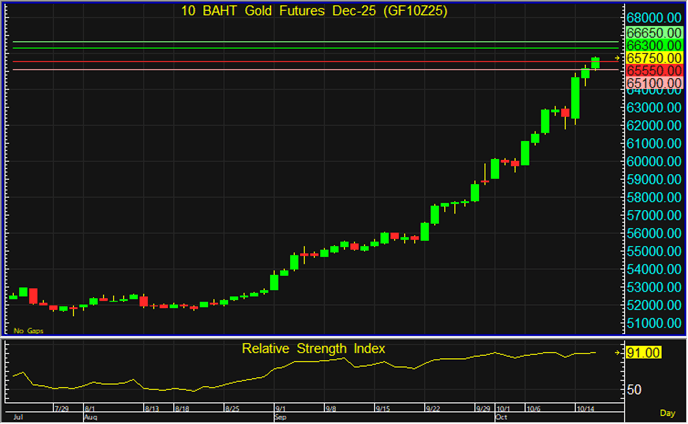The image size is (688, 424).
Task: Click the RSI current value arrow marker
Action: click(617, 352)
